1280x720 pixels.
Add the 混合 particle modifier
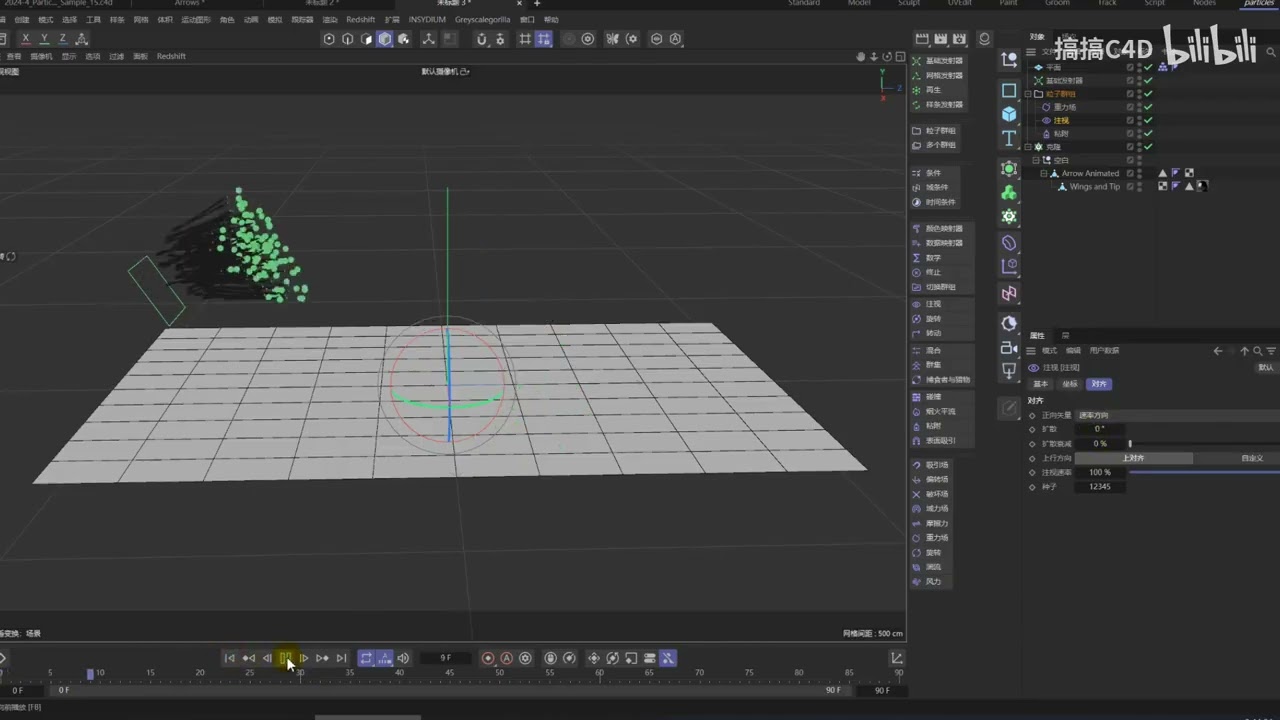pyautogui.click(x=928, y=350)
